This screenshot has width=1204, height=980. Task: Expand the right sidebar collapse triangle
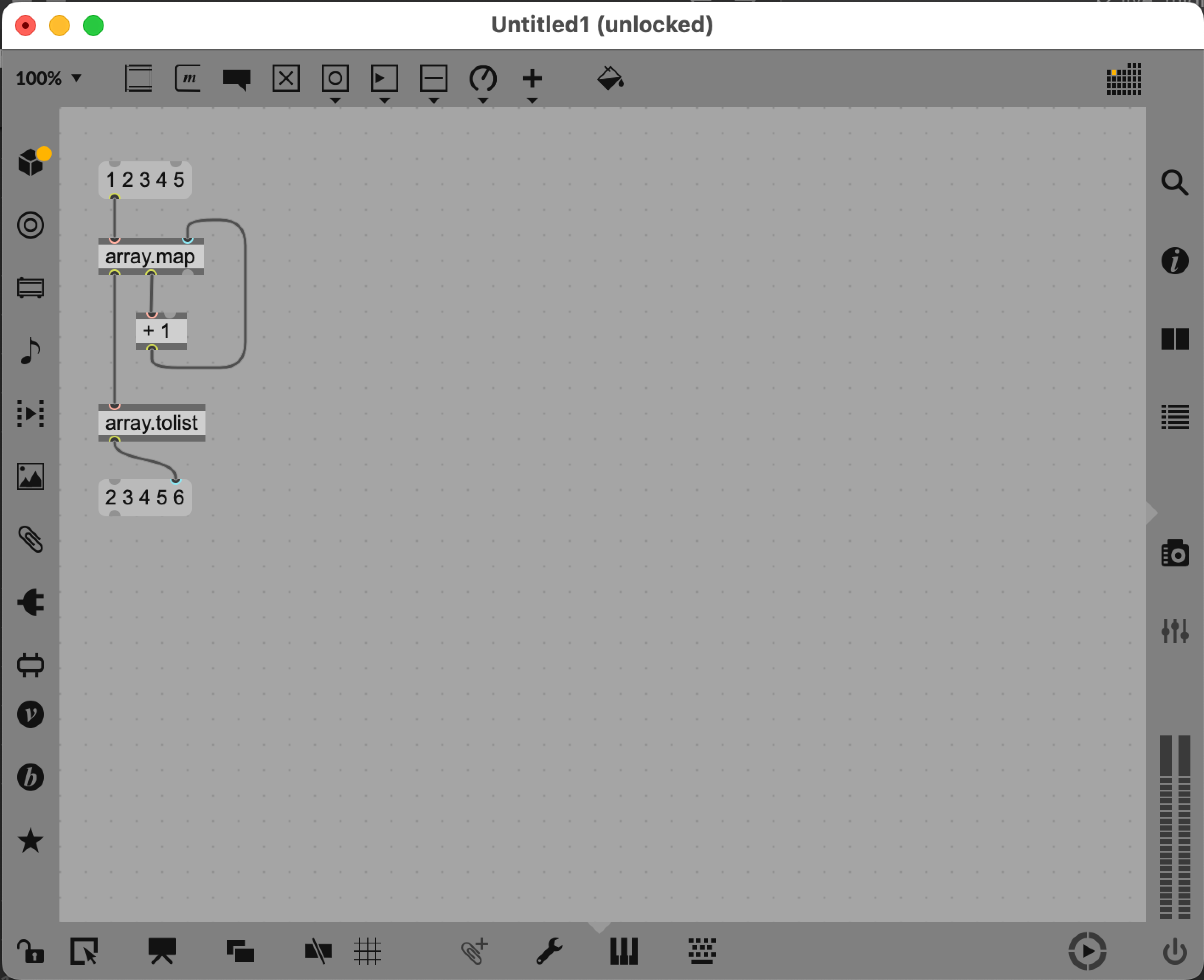coord(1151,513)
